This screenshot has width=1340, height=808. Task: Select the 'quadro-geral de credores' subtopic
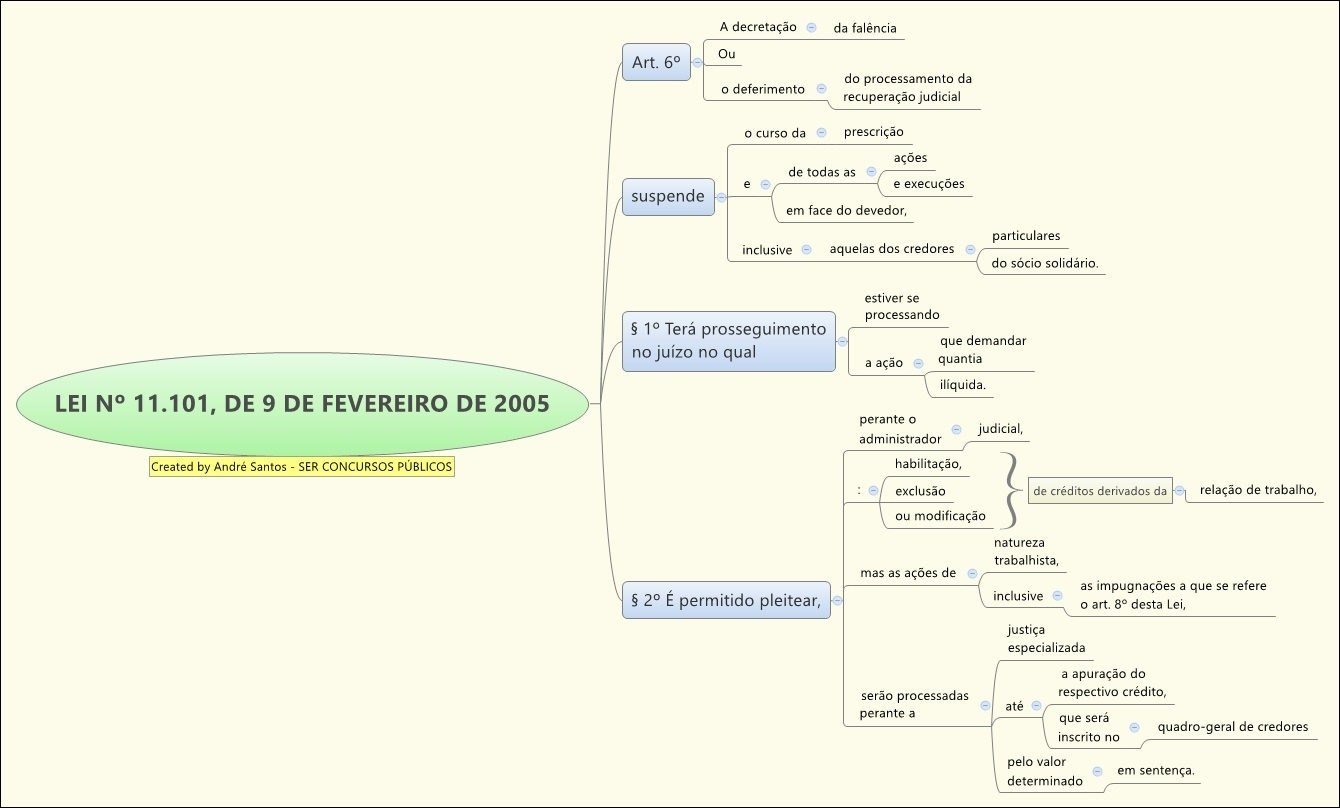point(1232,727)
